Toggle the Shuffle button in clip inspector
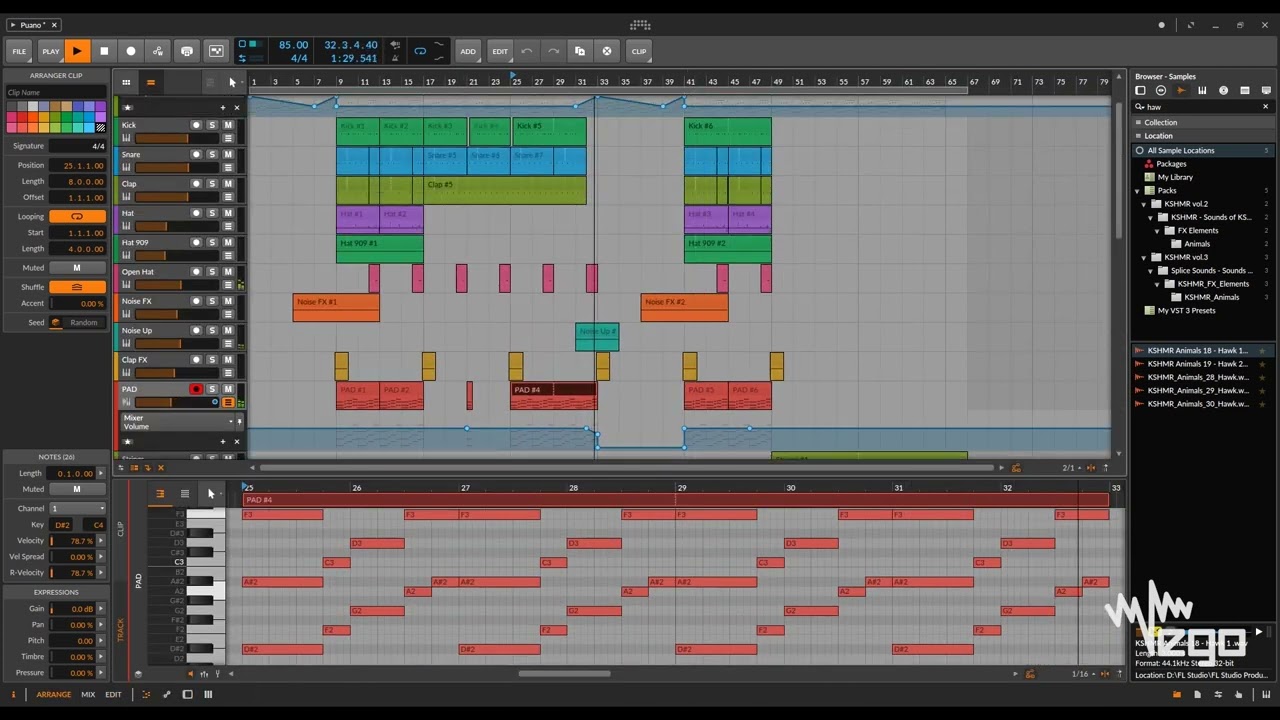This screenshot has width=1280, height=720. [76, 287]
